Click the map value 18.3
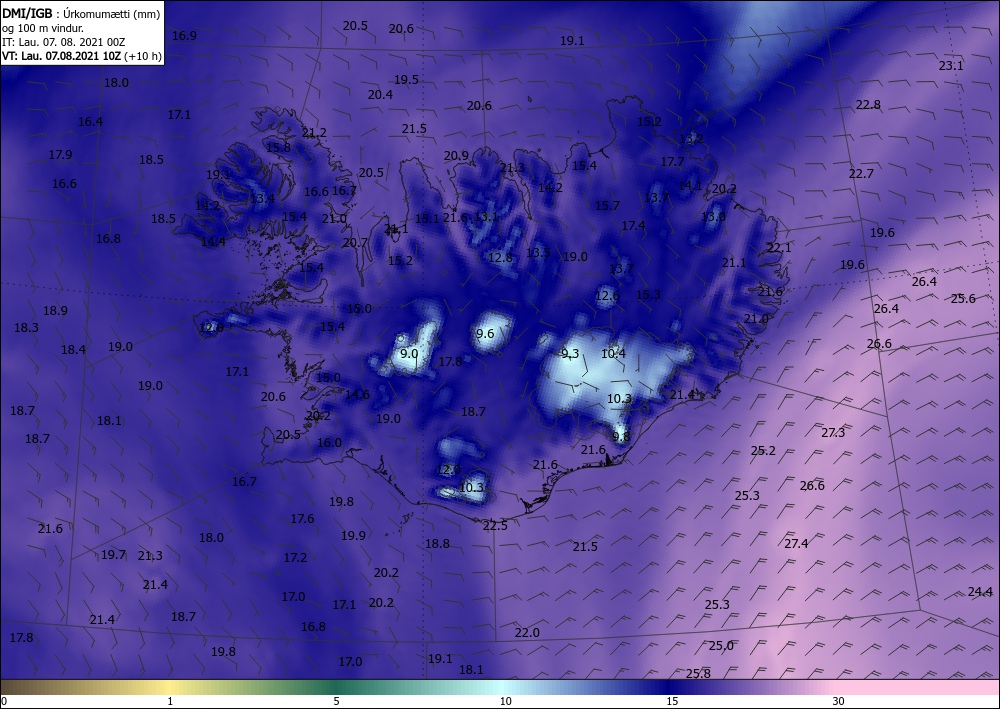 [26, 328]
